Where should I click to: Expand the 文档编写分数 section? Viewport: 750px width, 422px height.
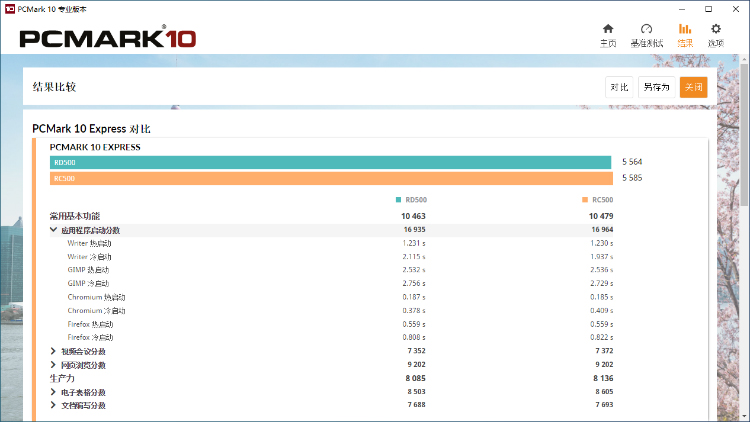click(x=53, y=405)
